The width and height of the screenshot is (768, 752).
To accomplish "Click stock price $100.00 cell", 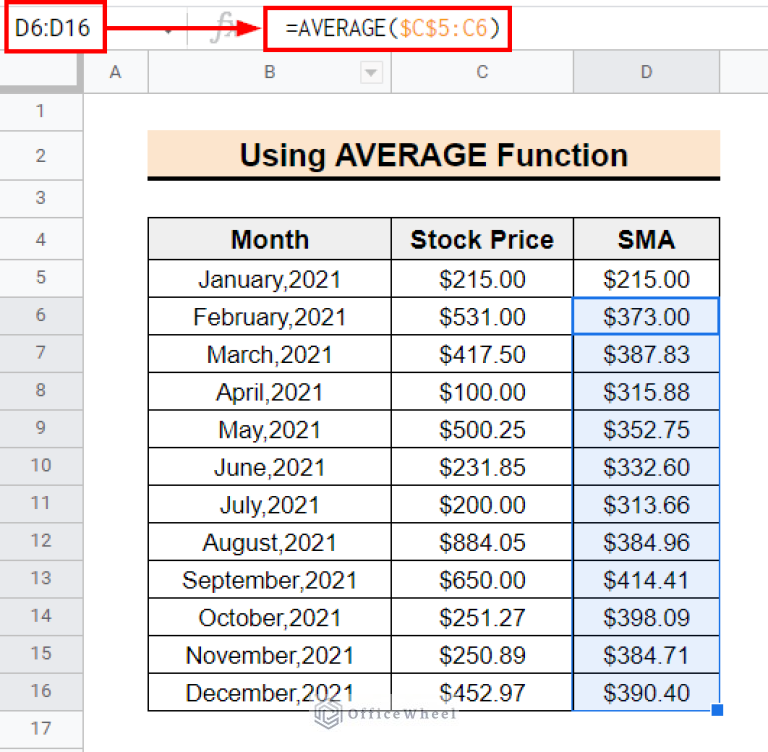I will click(482, 391).
